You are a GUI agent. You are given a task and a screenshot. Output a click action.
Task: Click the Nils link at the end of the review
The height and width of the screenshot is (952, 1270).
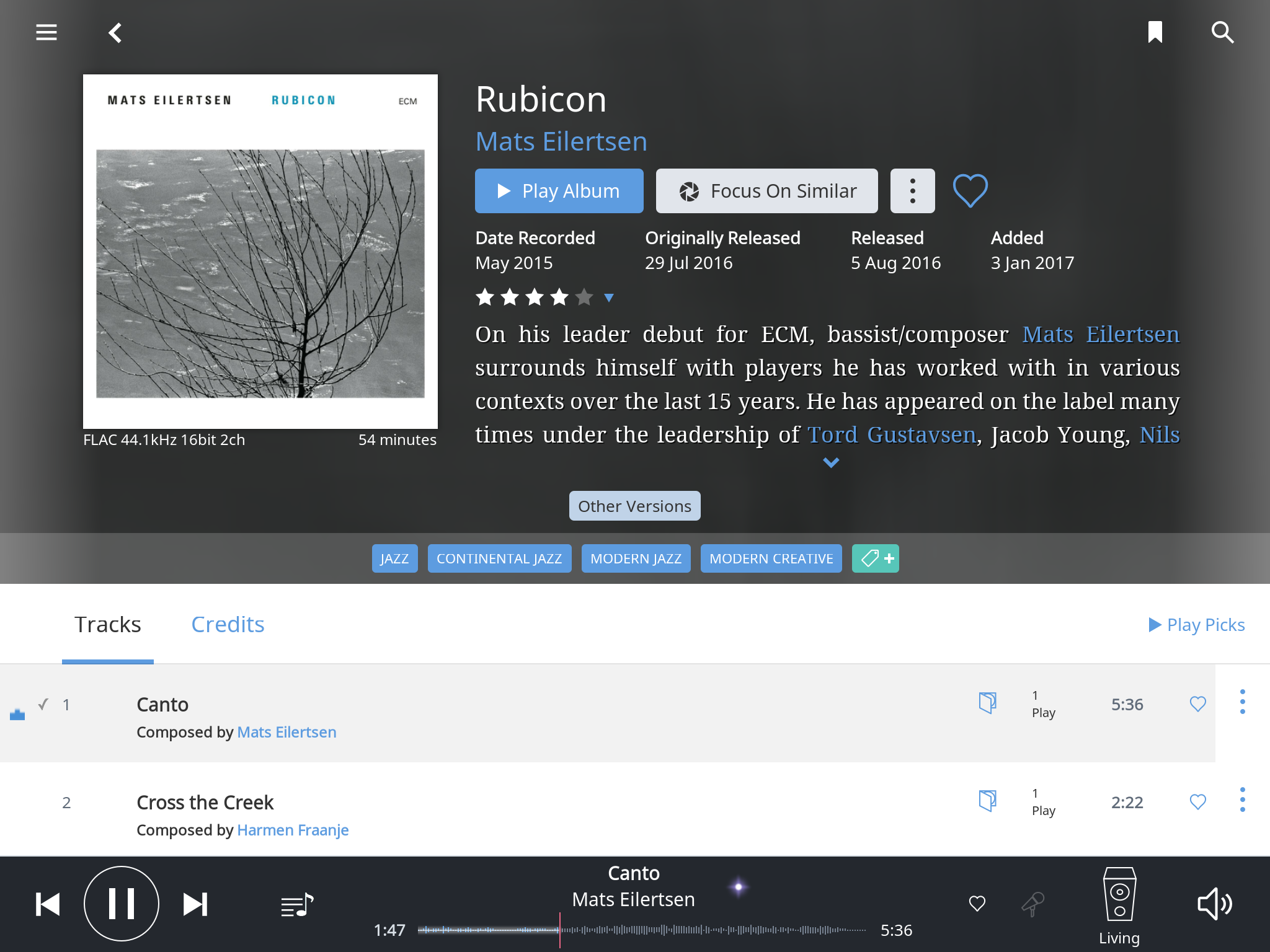[x=1160, y=435]
